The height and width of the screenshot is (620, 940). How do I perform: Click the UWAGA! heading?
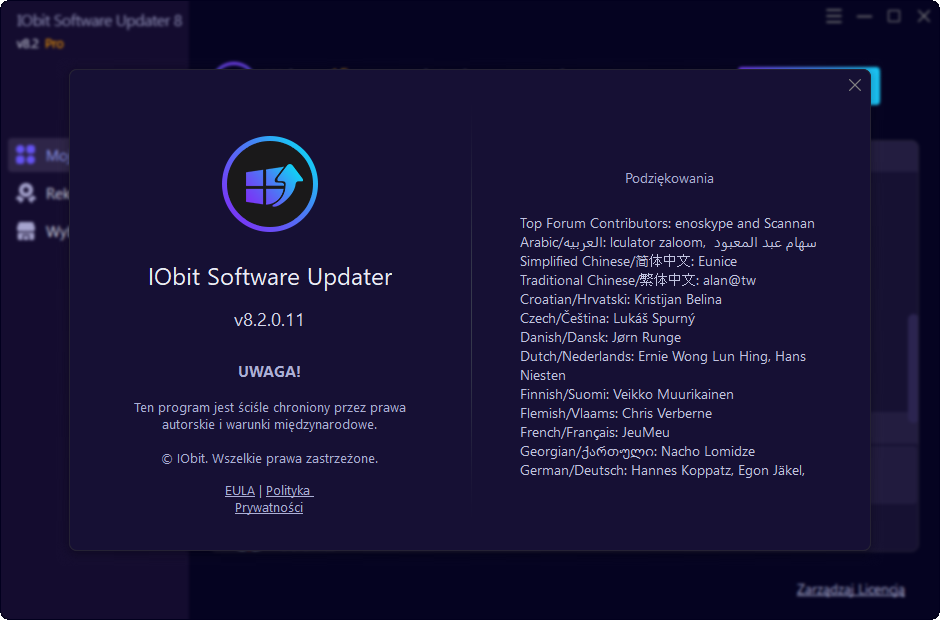(269, 372)
